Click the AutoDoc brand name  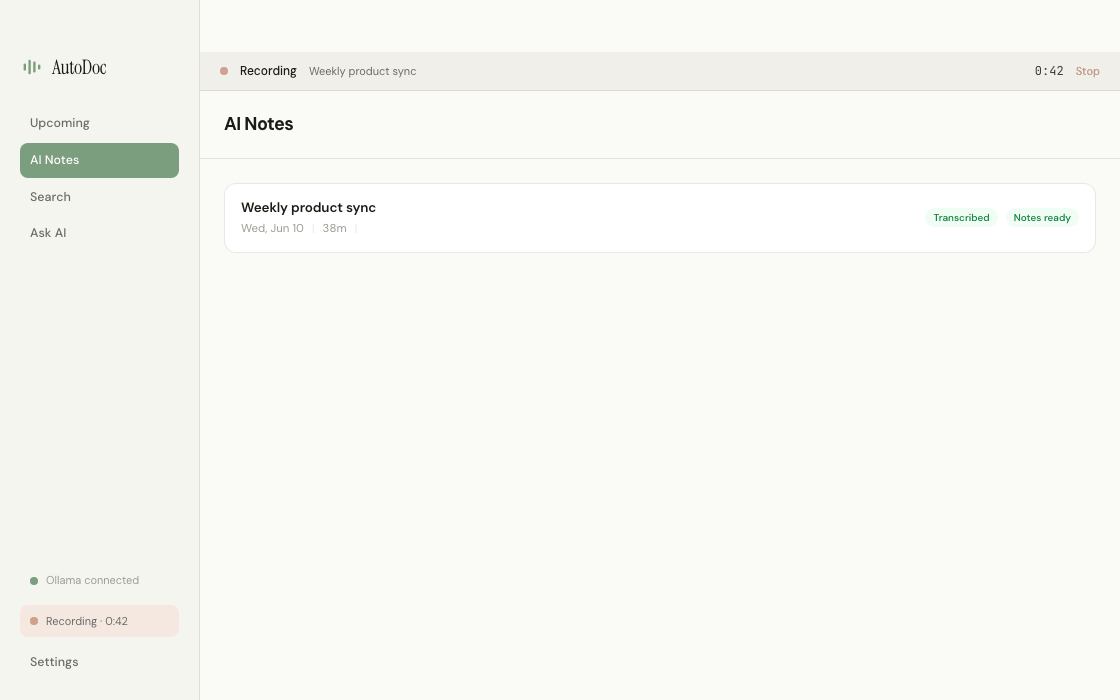79,67
